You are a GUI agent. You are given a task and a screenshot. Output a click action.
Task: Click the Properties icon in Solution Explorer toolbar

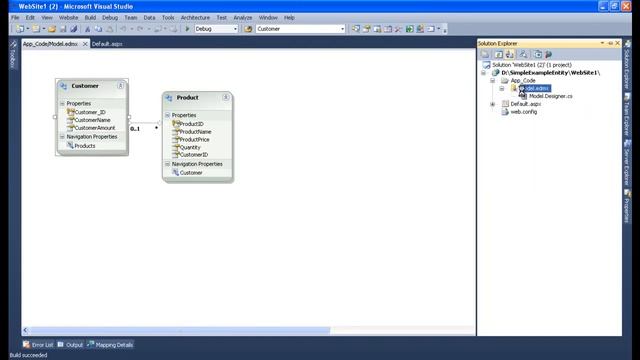(485, 54)
